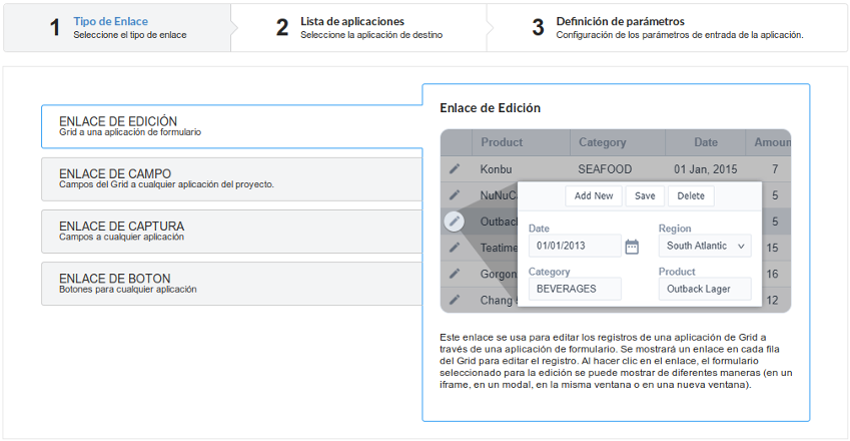
Task: Go to step 2 Lista de aplicaciones
Action: tap(358, 27)
